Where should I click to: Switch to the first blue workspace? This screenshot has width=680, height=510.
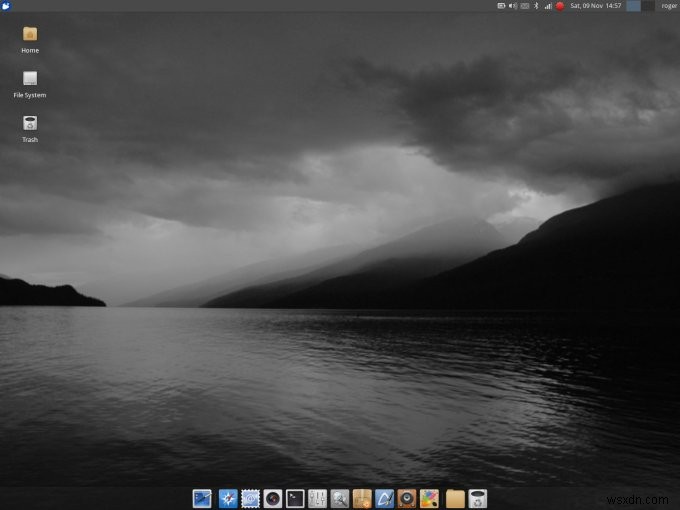coord(634,6)
